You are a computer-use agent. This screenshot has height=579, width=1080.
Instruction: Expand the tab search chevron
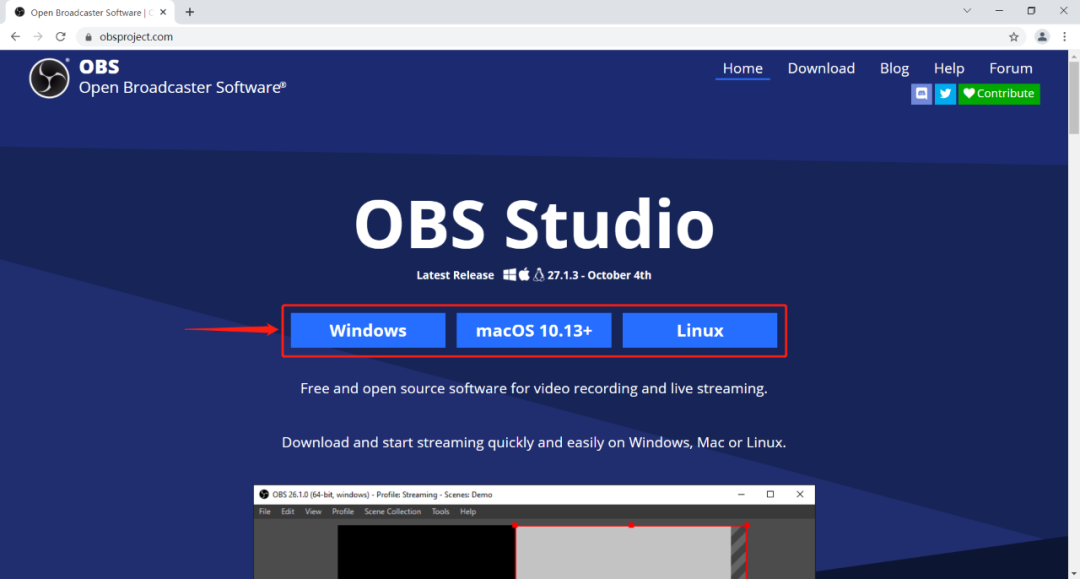(967, 11)
